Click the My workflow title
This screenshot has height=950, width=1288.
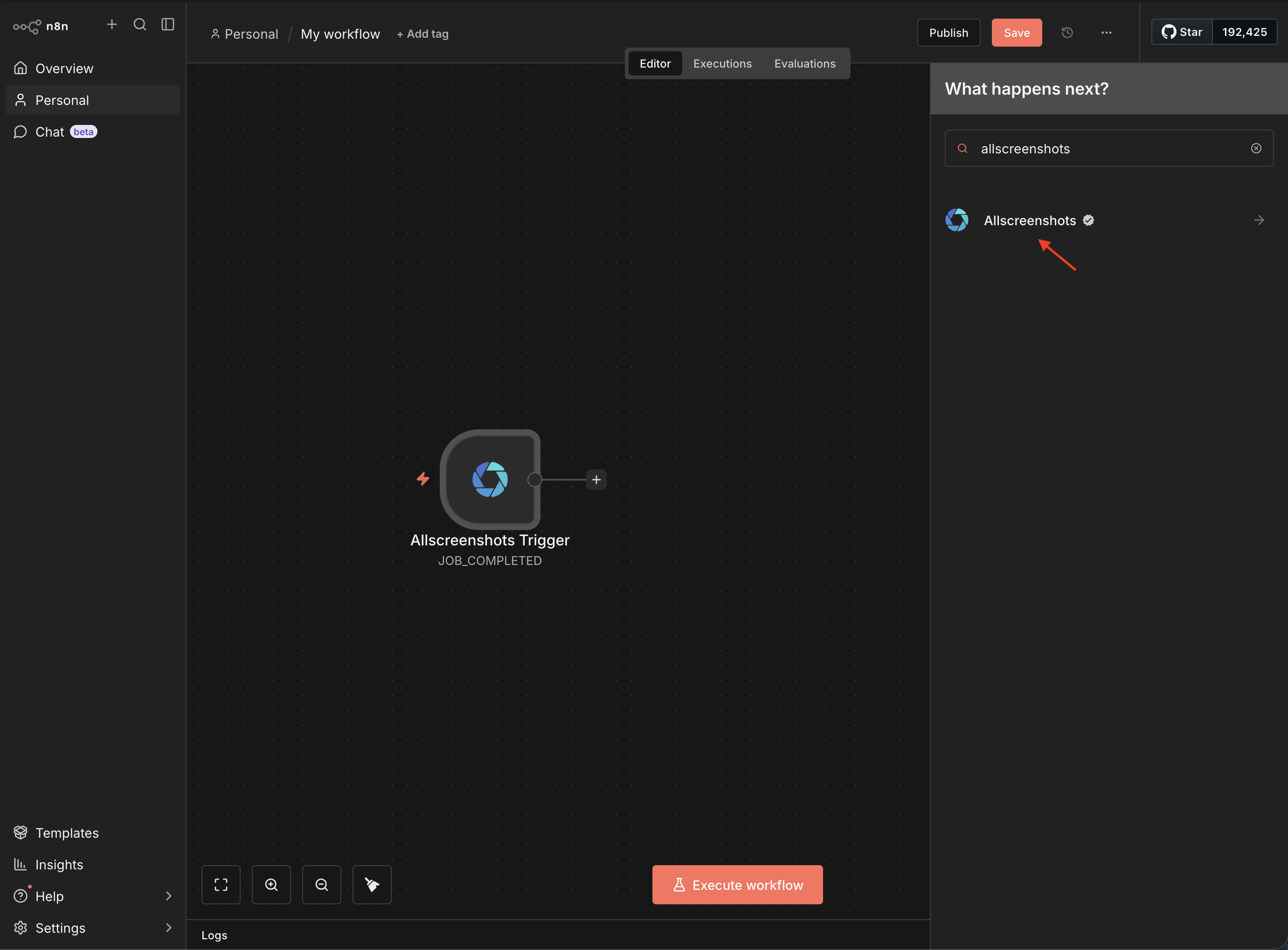[340, 34]
